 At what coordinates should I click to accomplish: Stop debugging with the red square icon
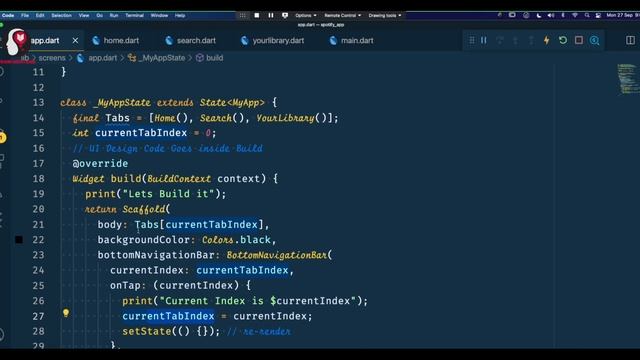coord(579,40)
